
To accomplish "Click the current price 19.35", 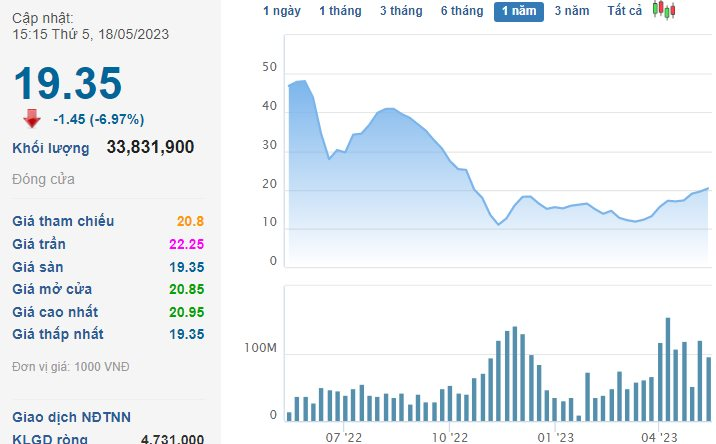I will (x=68, y=83).
